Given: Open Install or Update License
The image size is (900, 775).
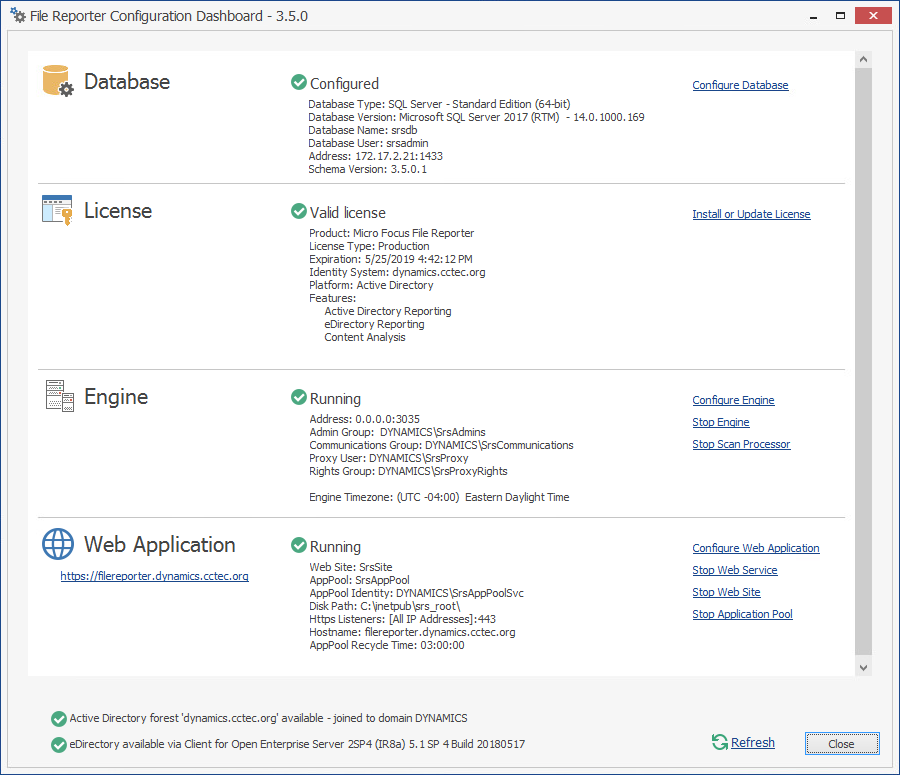Looking at the screenshot, I should (751, 214).
